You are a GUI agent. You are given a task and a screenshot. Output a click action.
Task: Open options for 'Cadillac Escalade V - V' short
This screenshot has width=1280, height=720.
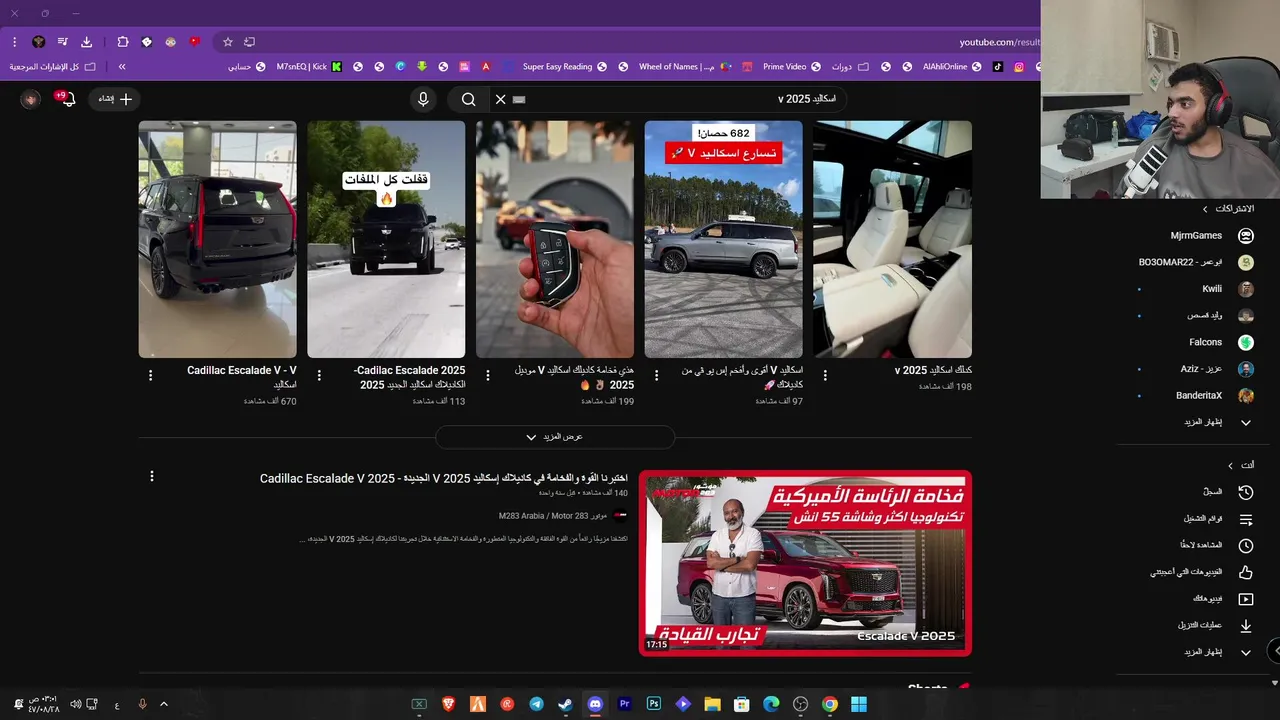151,375
